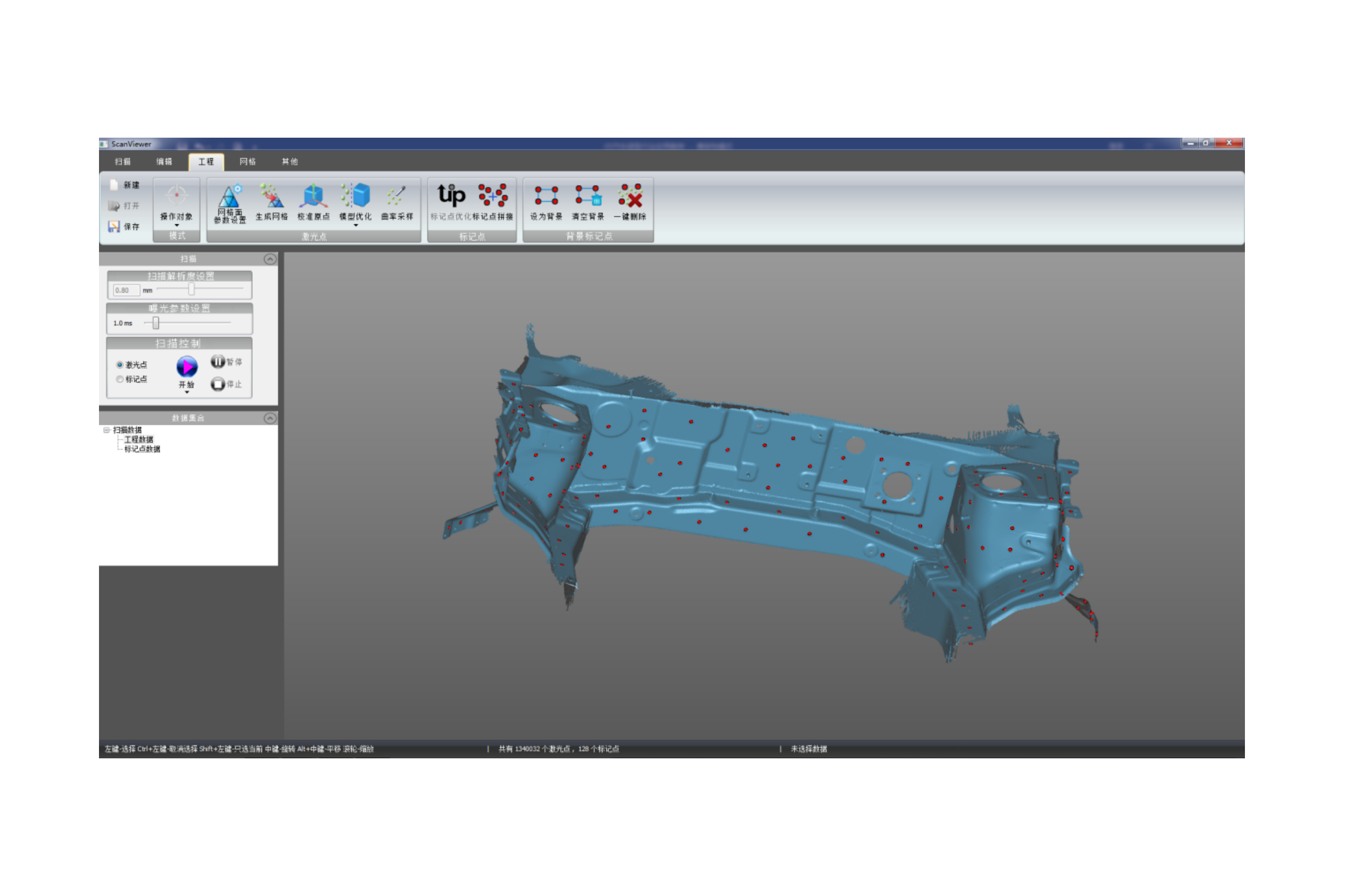Click the exposure 曝光参数 slider handle
Screen dimensions: 1345x896
pyautogui.click(x=155, y=323)
